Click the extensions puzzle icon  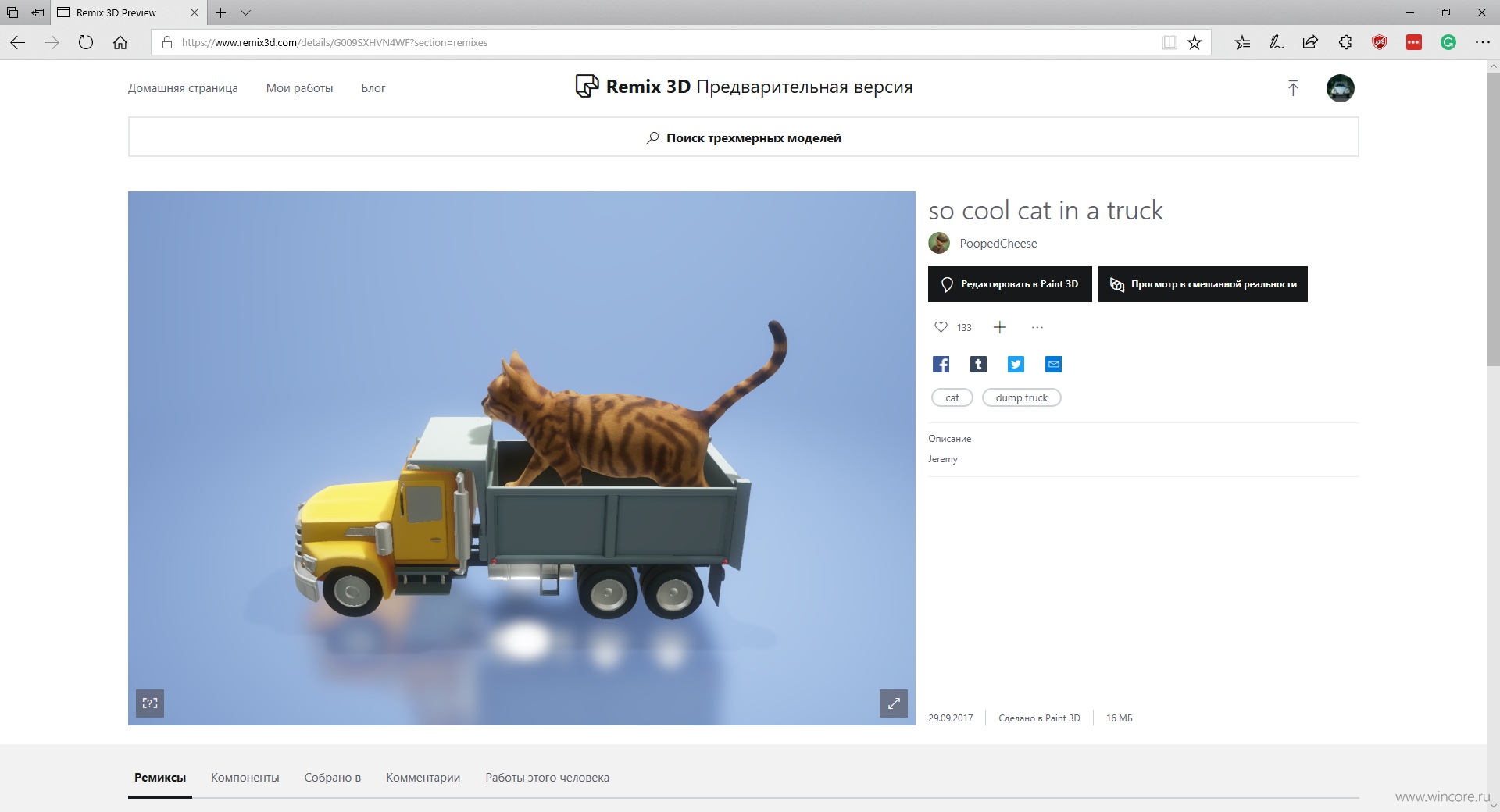(1345, 42)
